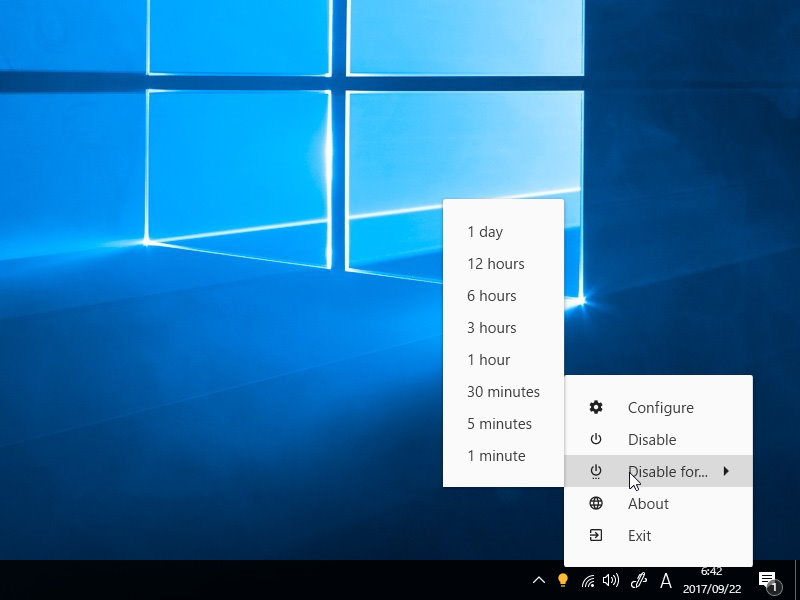Expand the Disable for... submenu arrow
The width and height of the screenshot is (800, 600).
(x=726, y=471)
